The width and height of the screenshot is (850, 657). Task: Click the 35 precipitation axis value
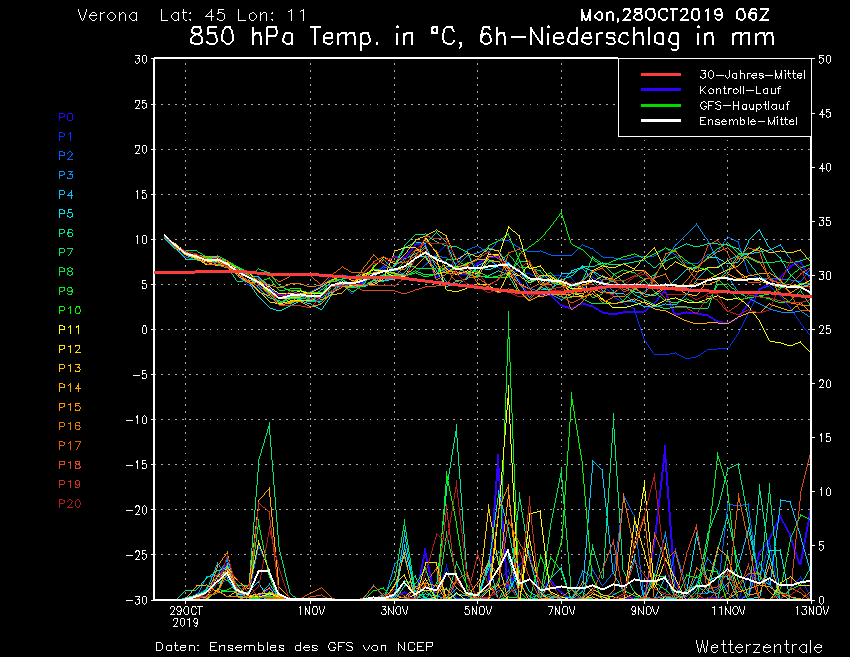(825, 222)
